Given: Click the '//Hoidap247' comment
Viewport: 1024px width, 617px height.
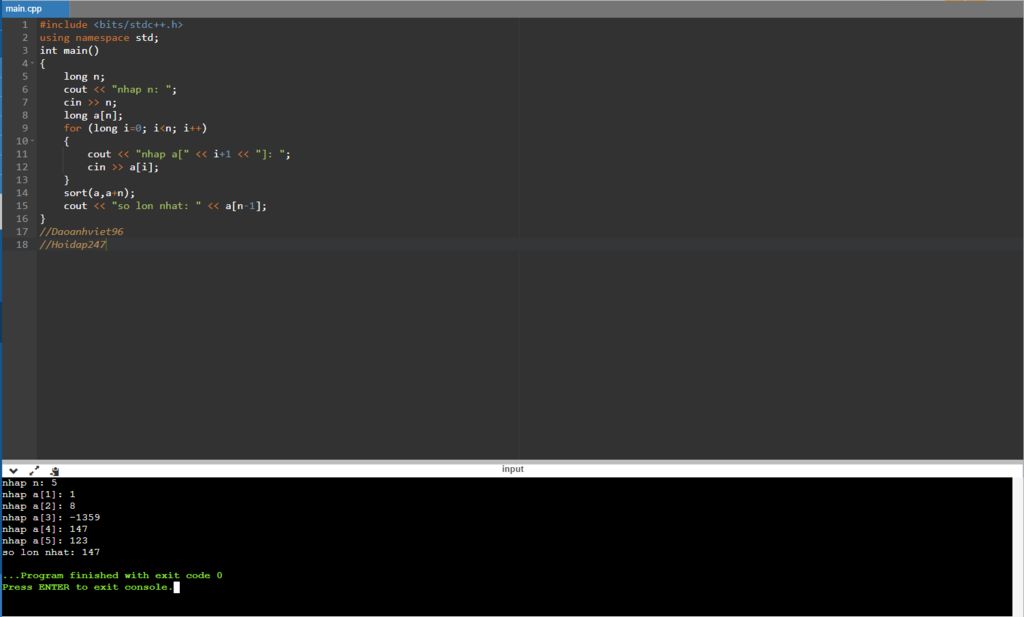Looking at the screenshot, I should point(72,245).
